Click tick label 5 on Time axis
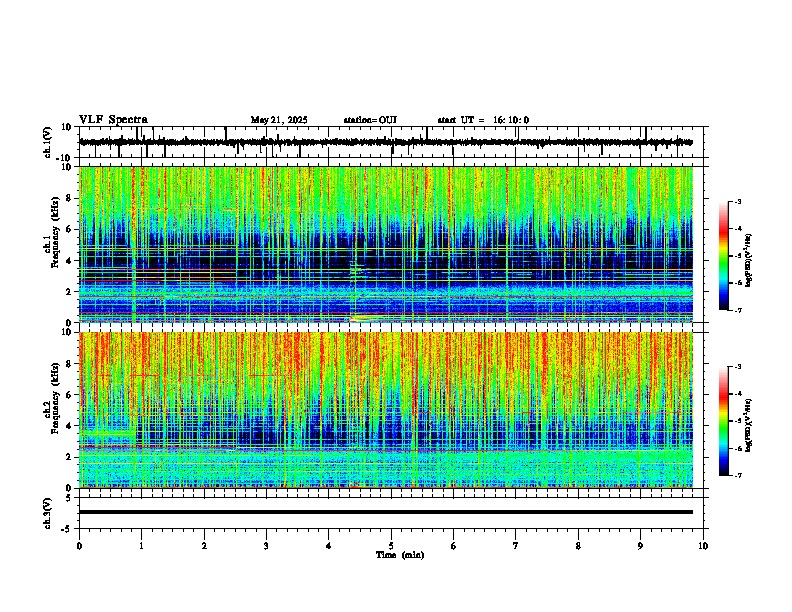792x612 pixels. click(391, 546)
